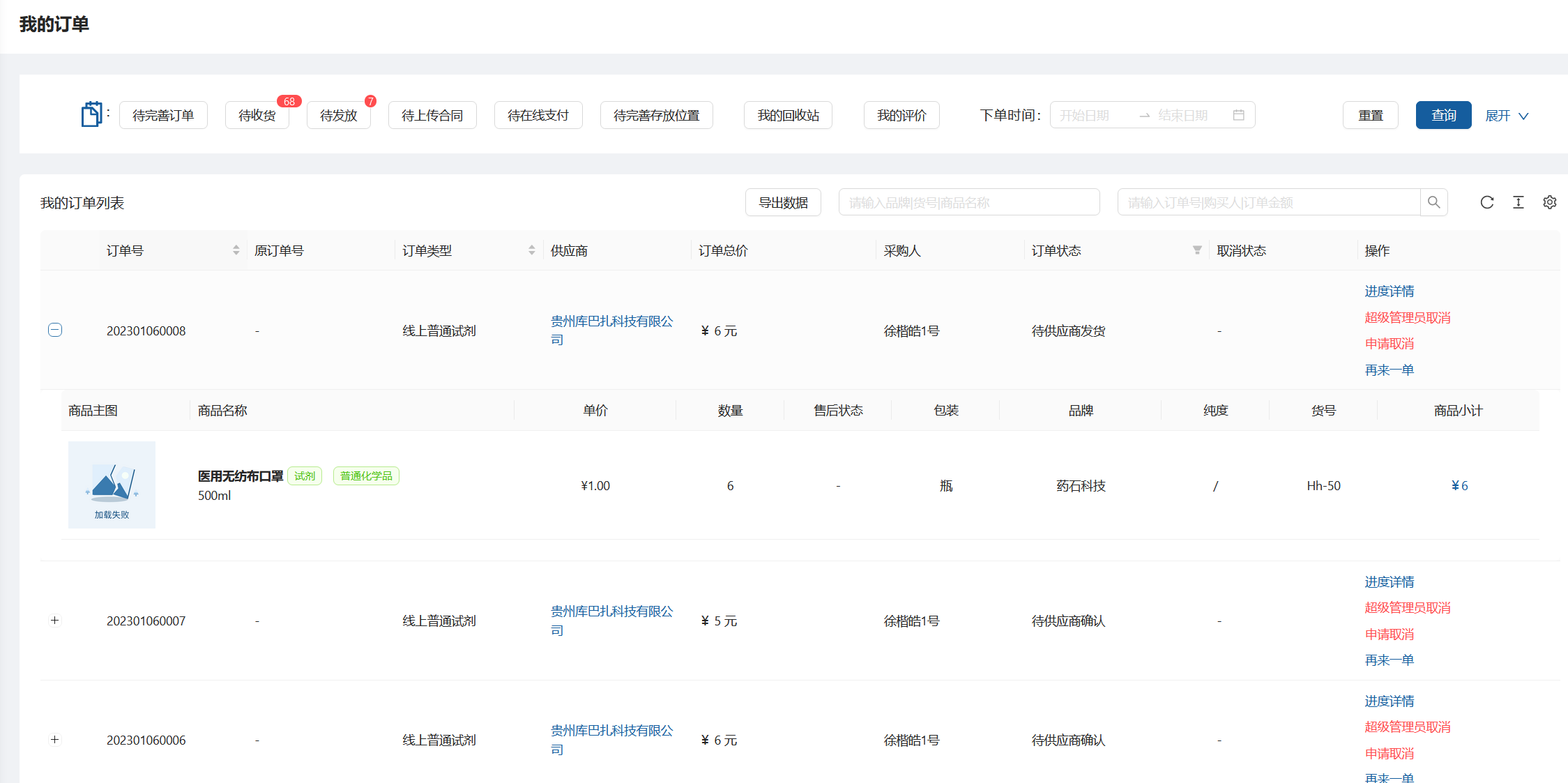Refresh the order list table
1568x783 pixels.
(x=1486, y=202)
